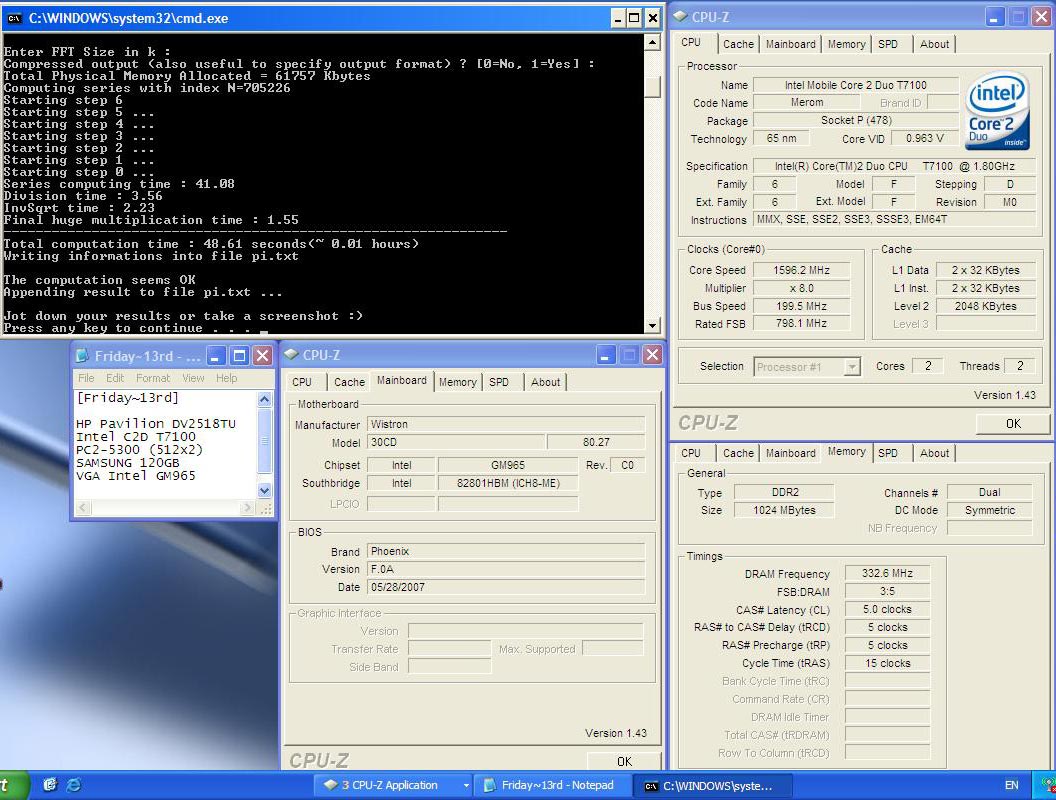Minimize the Notepad window
This screenshot has width=1056, height=800.
[x=216, y=356]
